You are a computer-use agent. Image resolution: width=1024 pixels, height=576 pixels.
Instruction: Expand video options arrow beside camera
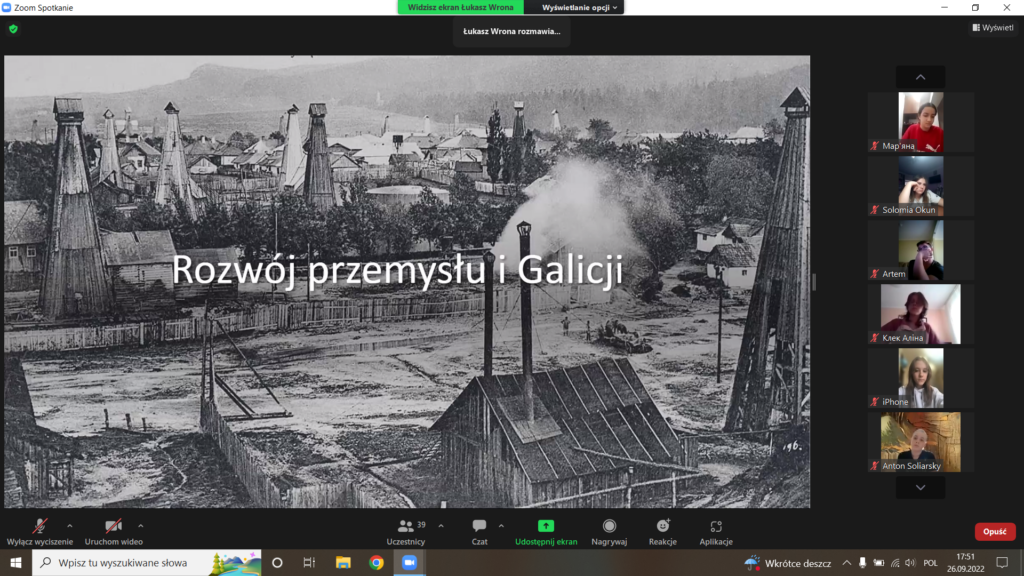click(x=140, y=525)
